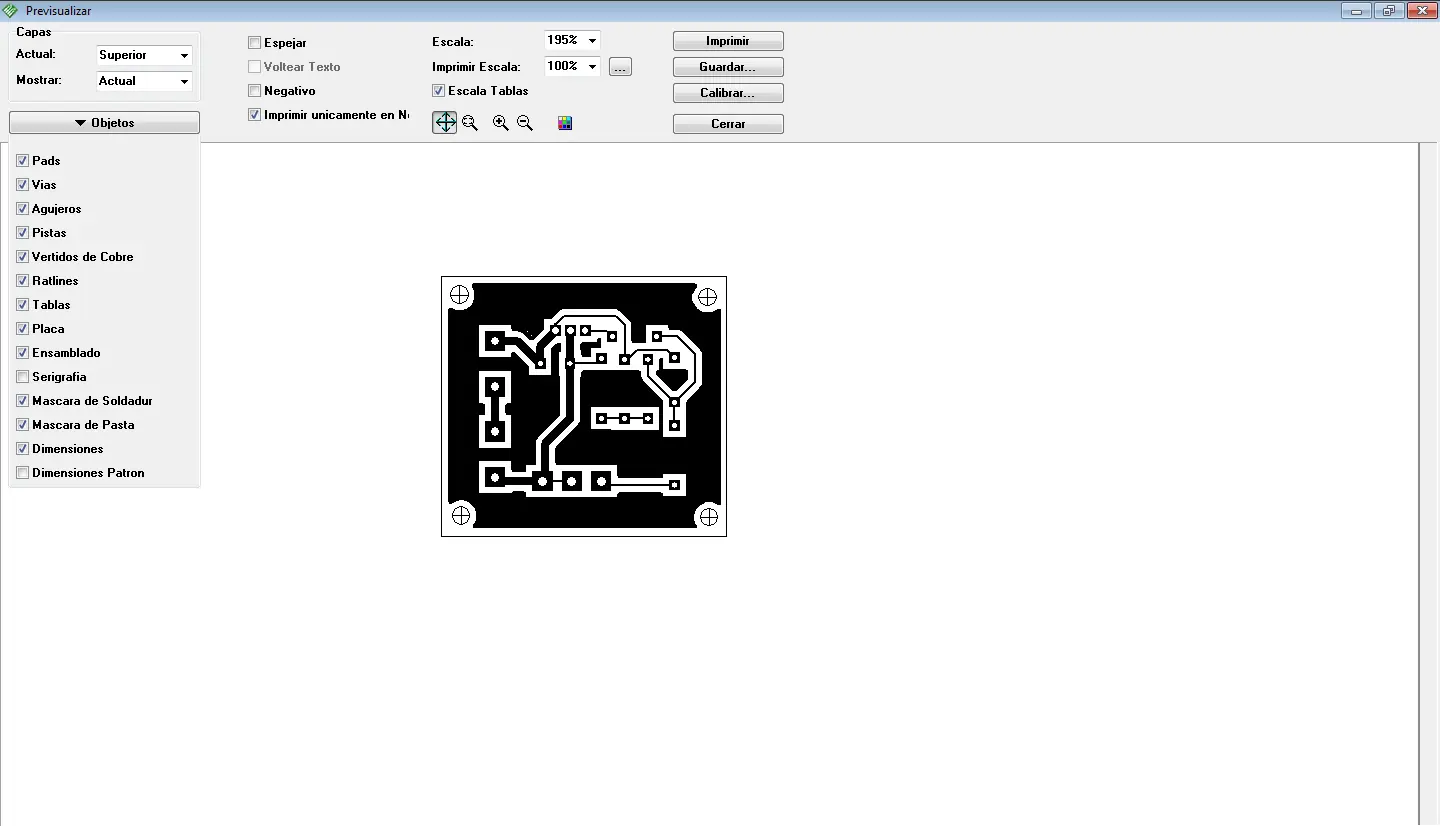This screenshot has width=1440, height=826.
Task: Toggle the Pistas checkbox
Action: 22,233
